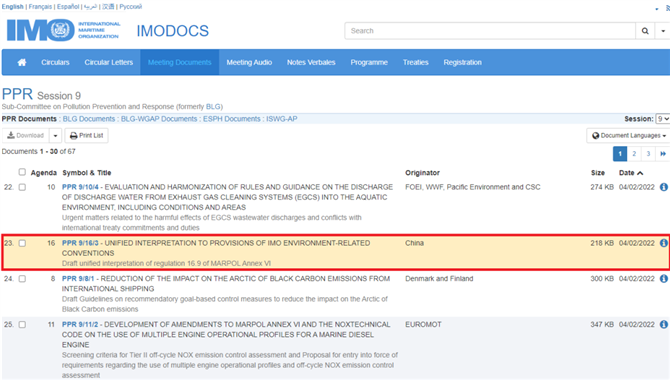670x380 pixels.
Task: Expand the search options dropdown arrow
Action: click(663, 31)
